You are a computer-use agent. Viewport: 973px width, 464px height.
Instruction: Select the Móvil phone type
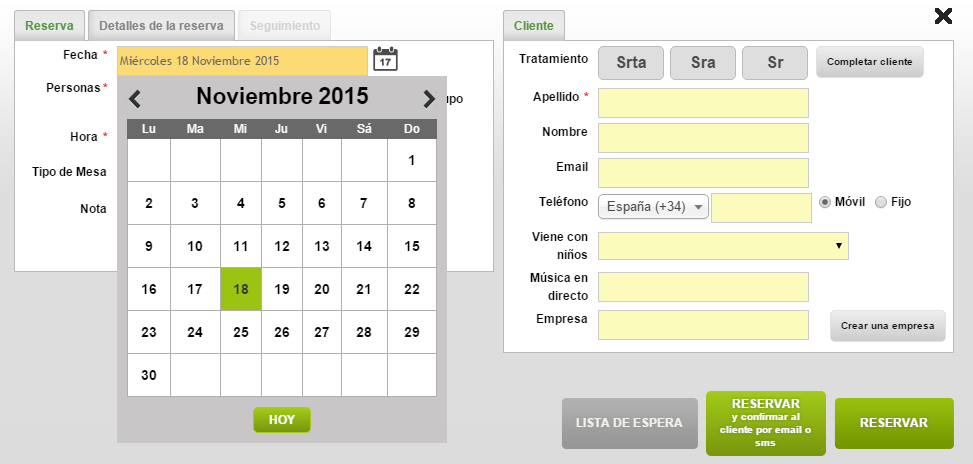point(825,202)
